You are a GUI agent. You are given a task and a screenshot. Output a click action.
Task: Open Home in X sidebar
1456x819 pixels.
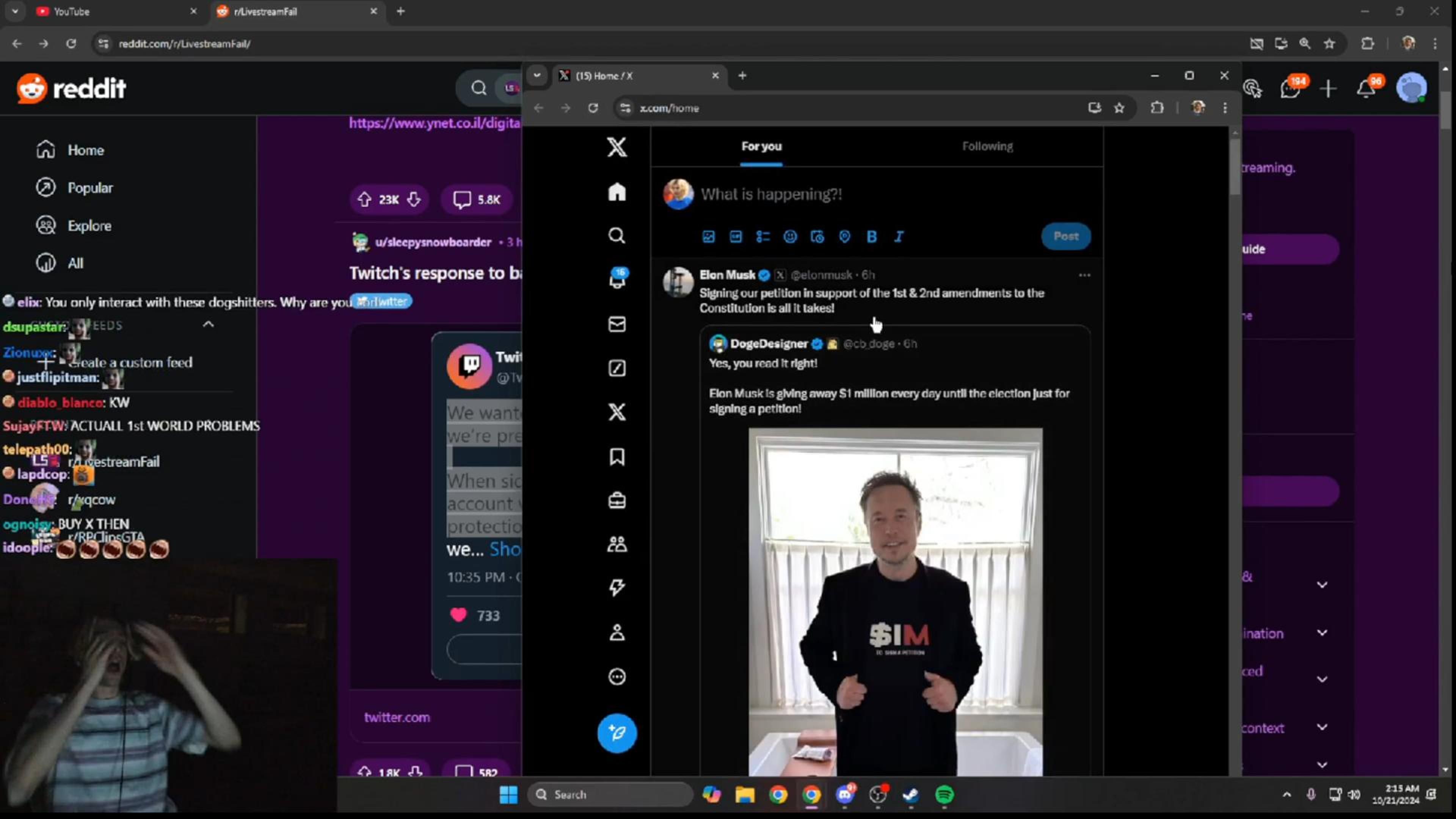point(617,192)
